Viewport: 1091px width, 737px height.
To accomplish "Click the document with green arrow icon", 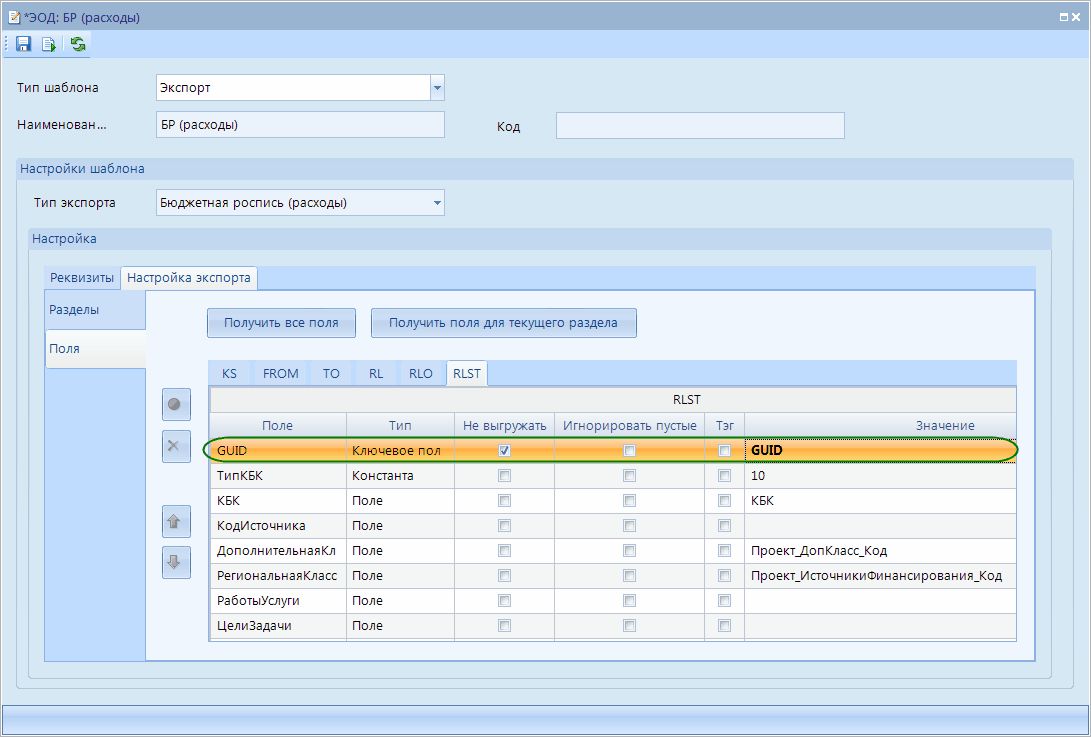I will (x=49, y=44).
